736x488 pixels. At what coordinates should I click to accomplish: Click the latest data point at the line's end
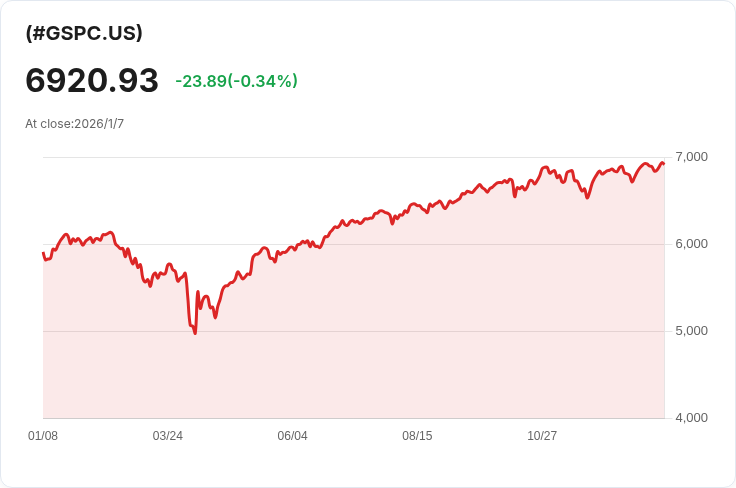(664, 164)
